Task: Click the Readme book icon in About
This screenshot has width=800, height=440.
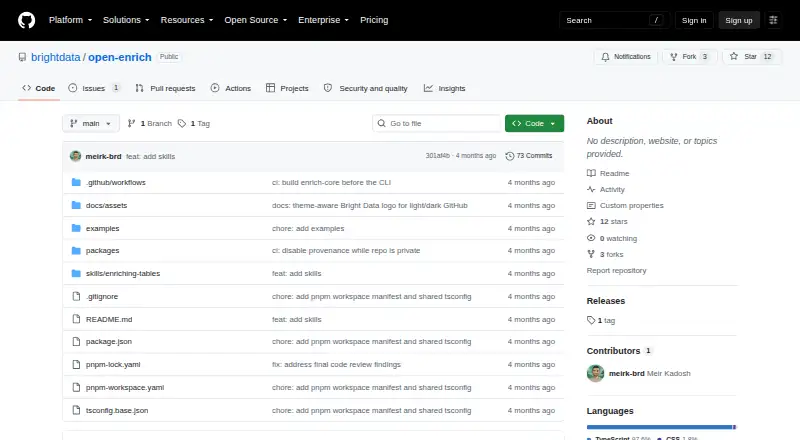Action: coord(591,173)
